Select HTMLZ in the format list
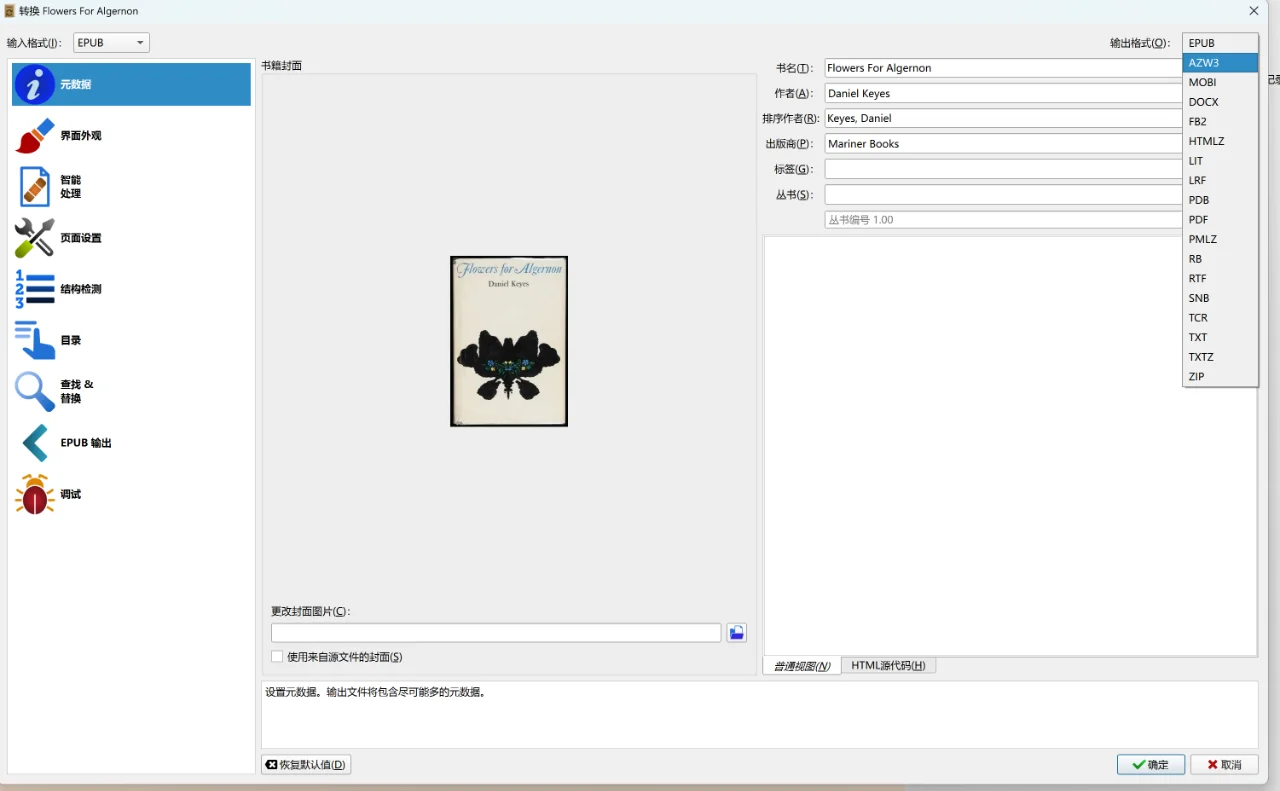 1220,141
